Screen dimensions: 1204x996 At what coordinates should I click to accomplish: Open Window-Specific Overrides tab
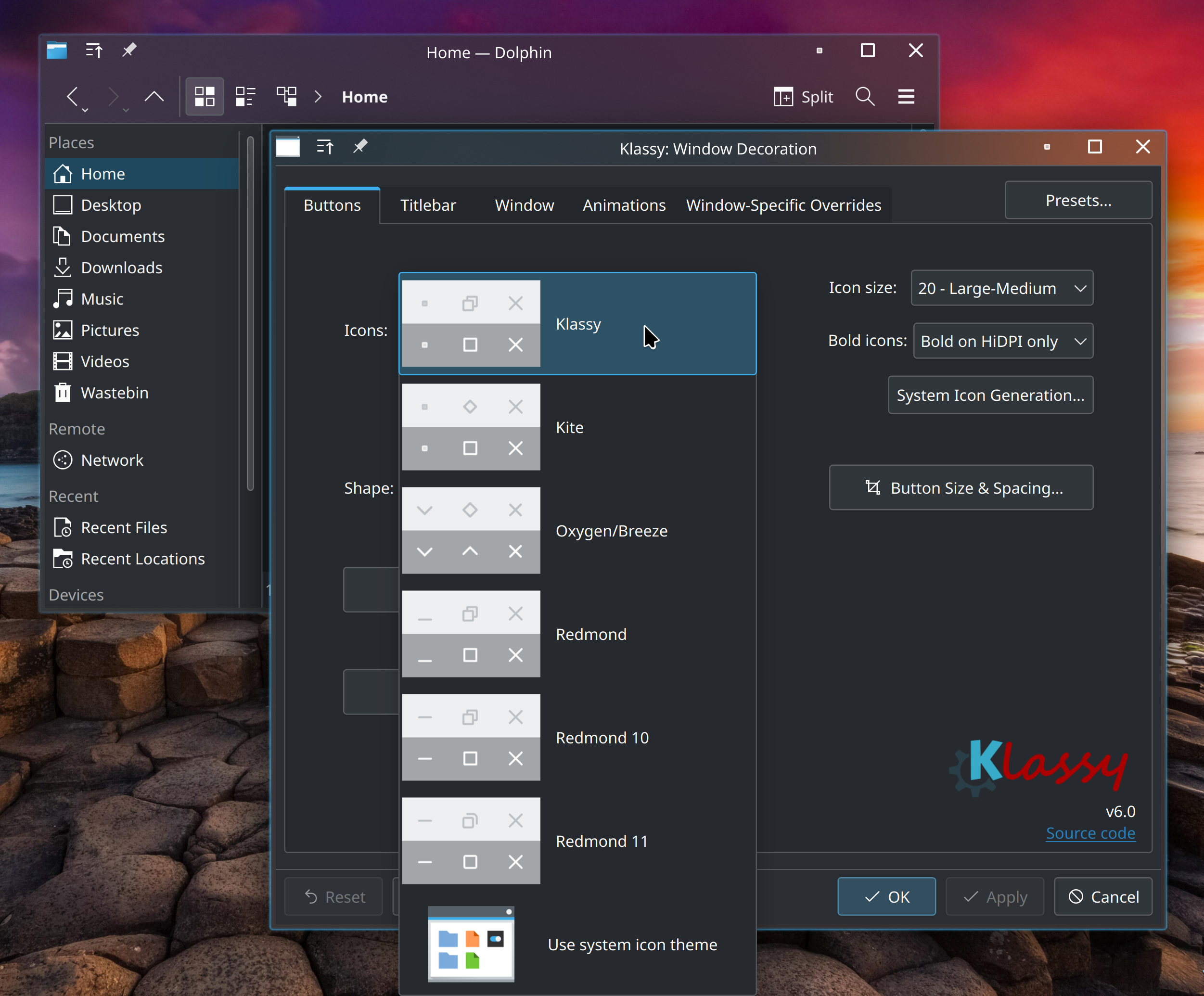pyautogui.click(x=783, y=205)
